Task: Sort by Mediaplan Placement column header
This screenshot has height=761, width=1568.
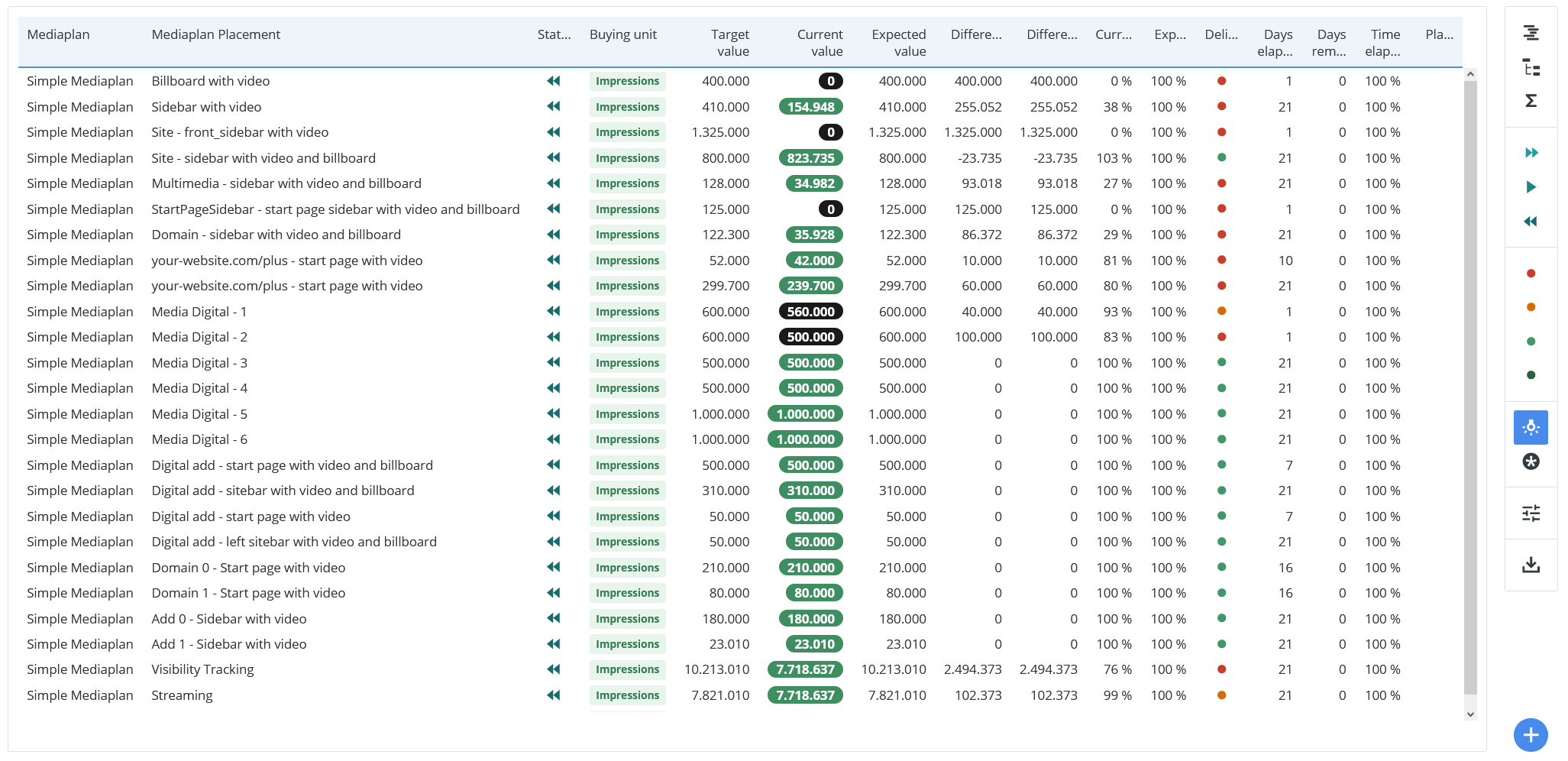Action: [215, 34]
